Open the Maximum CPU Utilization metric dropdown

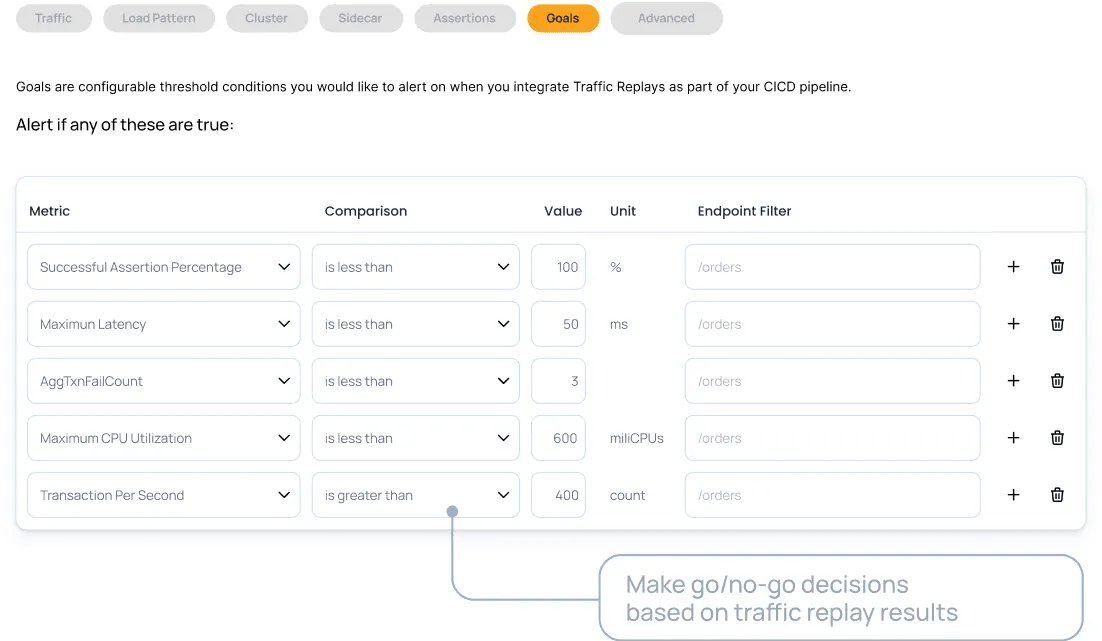click(163, 438)
